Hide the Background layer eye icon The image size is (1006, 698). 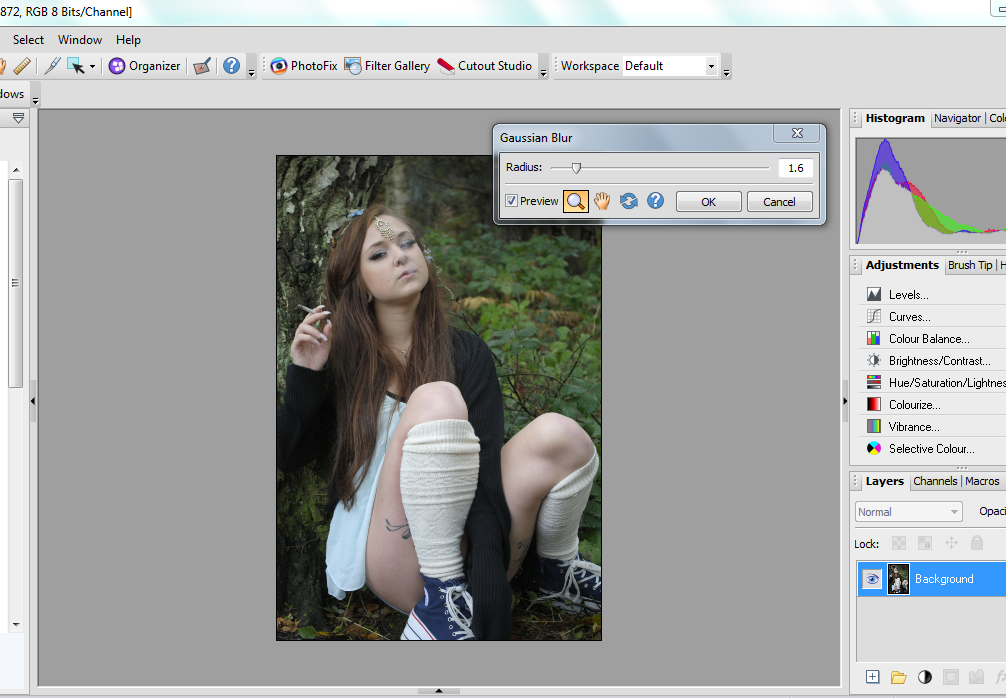coord(872,579)
